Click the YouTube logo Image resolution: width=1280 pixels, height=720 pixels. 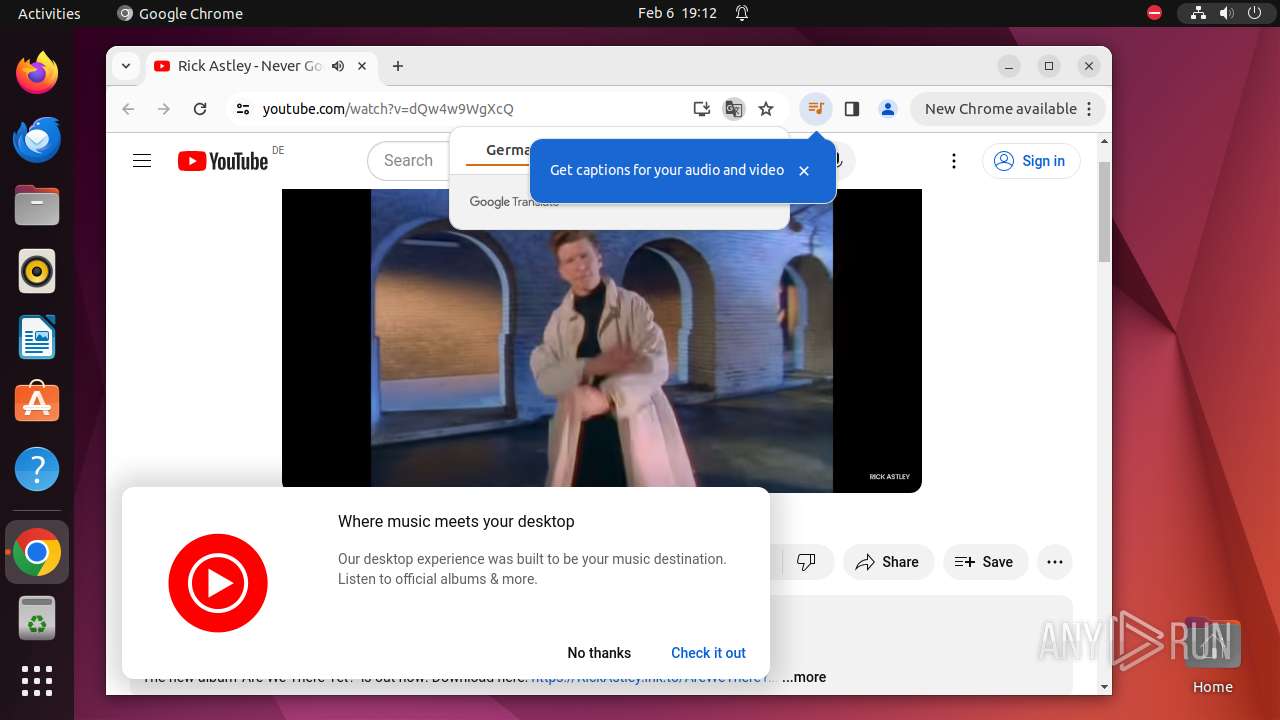click(223, 161)
